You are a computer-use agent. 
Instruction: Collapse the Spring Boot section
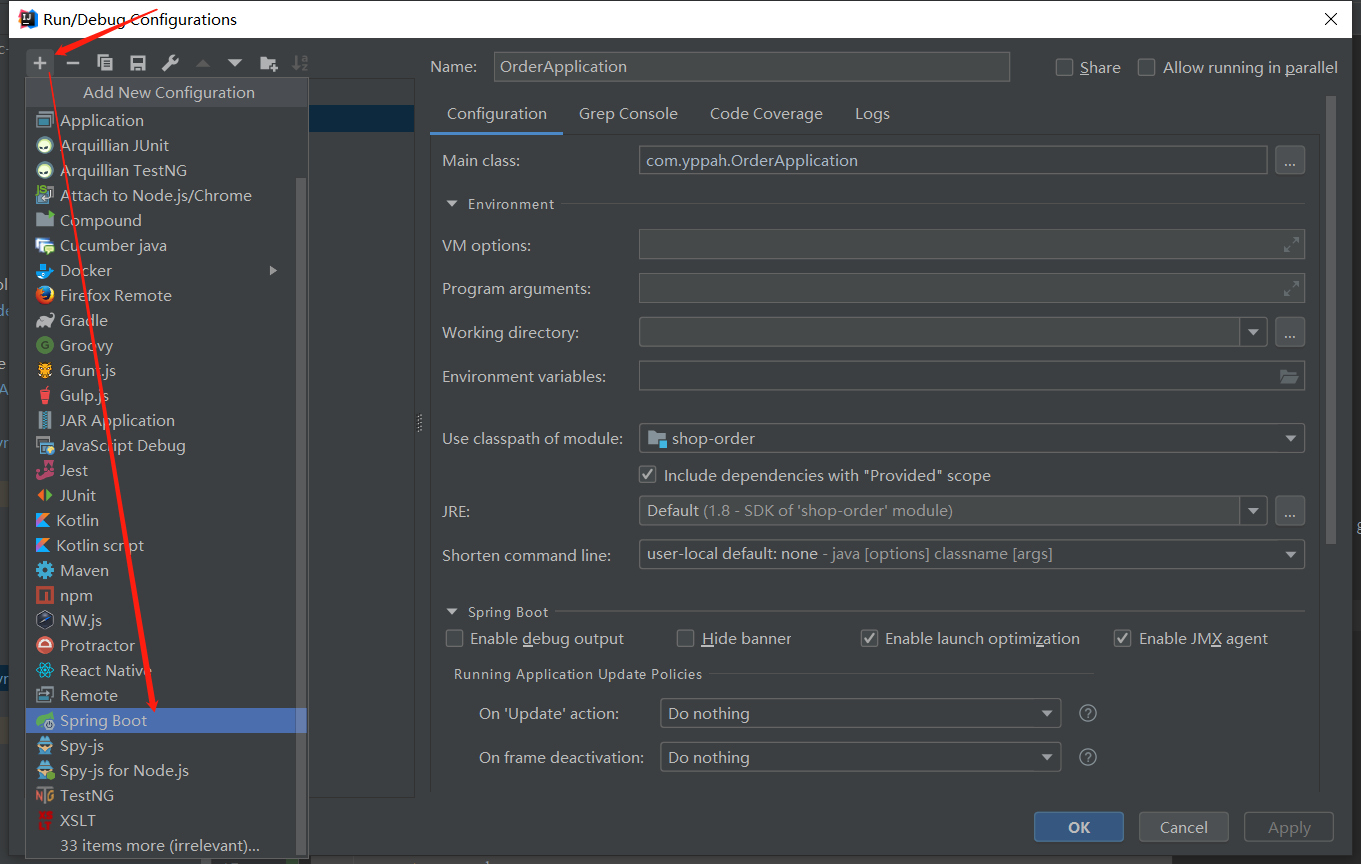(x=452, y=612)
